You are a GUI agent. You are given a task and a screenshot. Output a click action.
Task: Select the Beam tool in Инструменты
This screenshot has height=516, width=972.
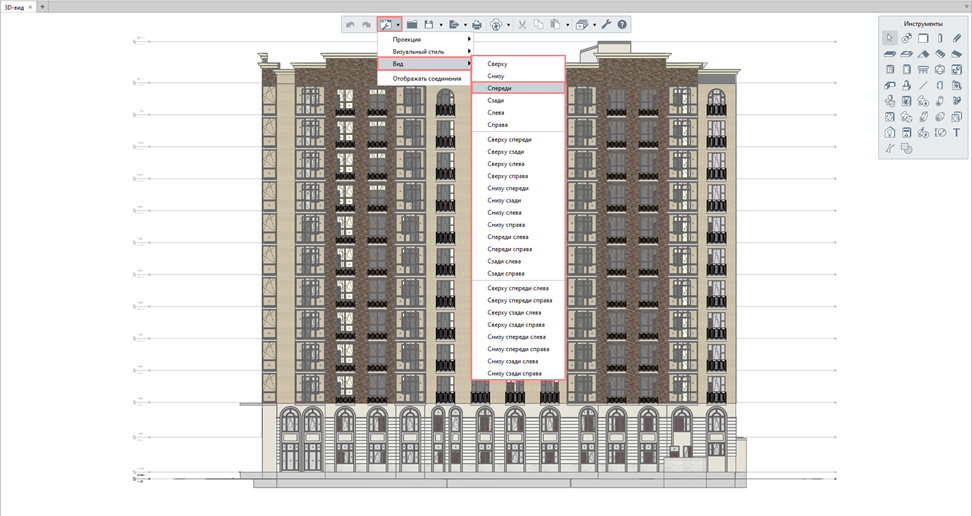[x=957, y=38]
